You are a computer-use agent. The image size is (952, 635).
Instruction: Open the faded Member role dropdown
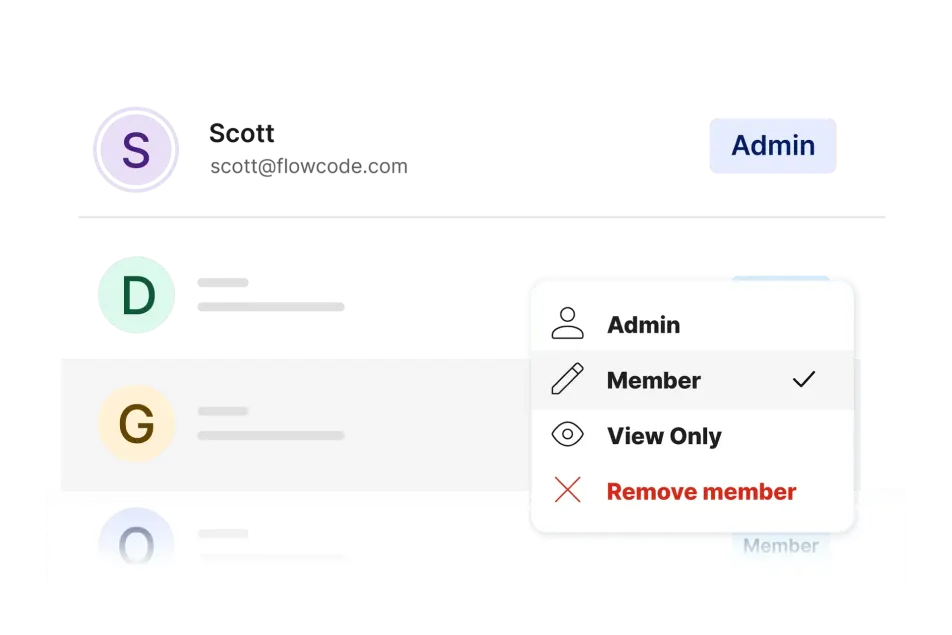point(781,546)
